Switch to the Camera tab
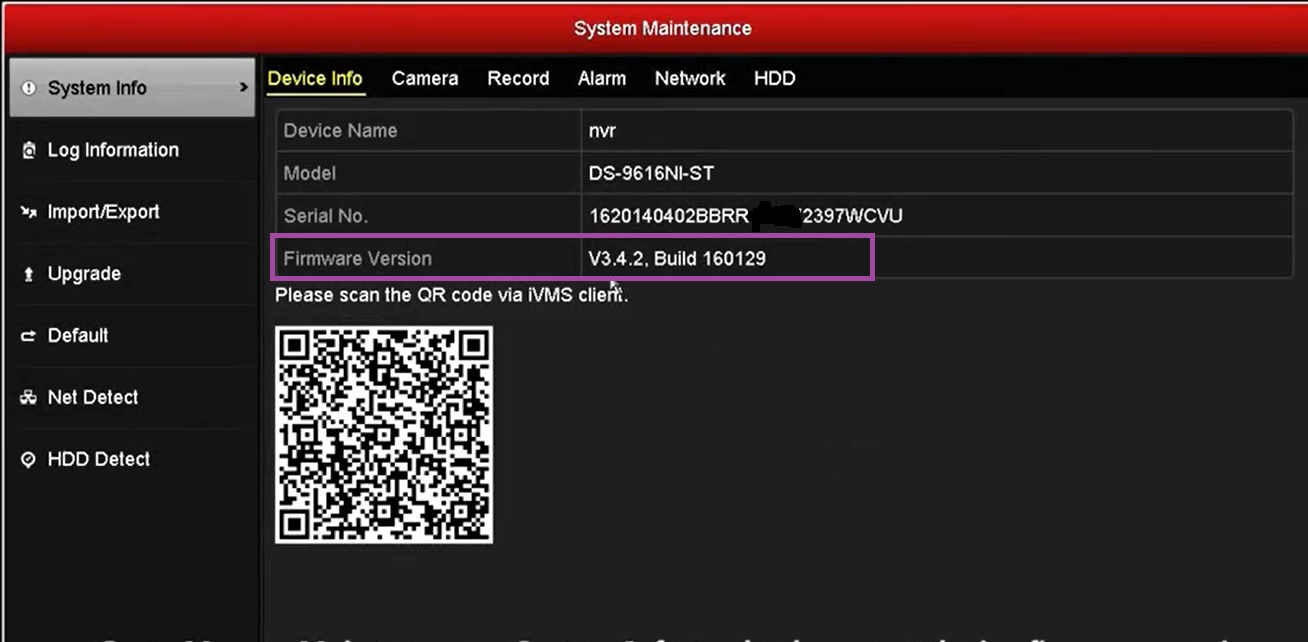Image resolution: width=1308 pixels, height=642 pixels. [x=424, y=78]
